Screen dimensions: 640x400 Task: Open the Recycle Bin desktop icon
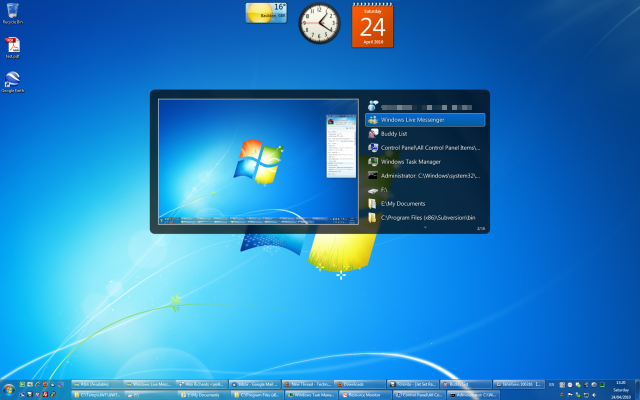[x=12, y=13]
